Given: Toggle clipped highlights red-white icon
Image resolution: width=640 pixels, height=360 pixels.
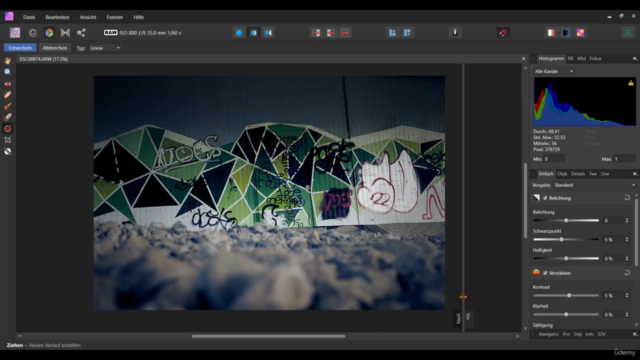Looking at the screenshot, I should [x=551, y=33].
